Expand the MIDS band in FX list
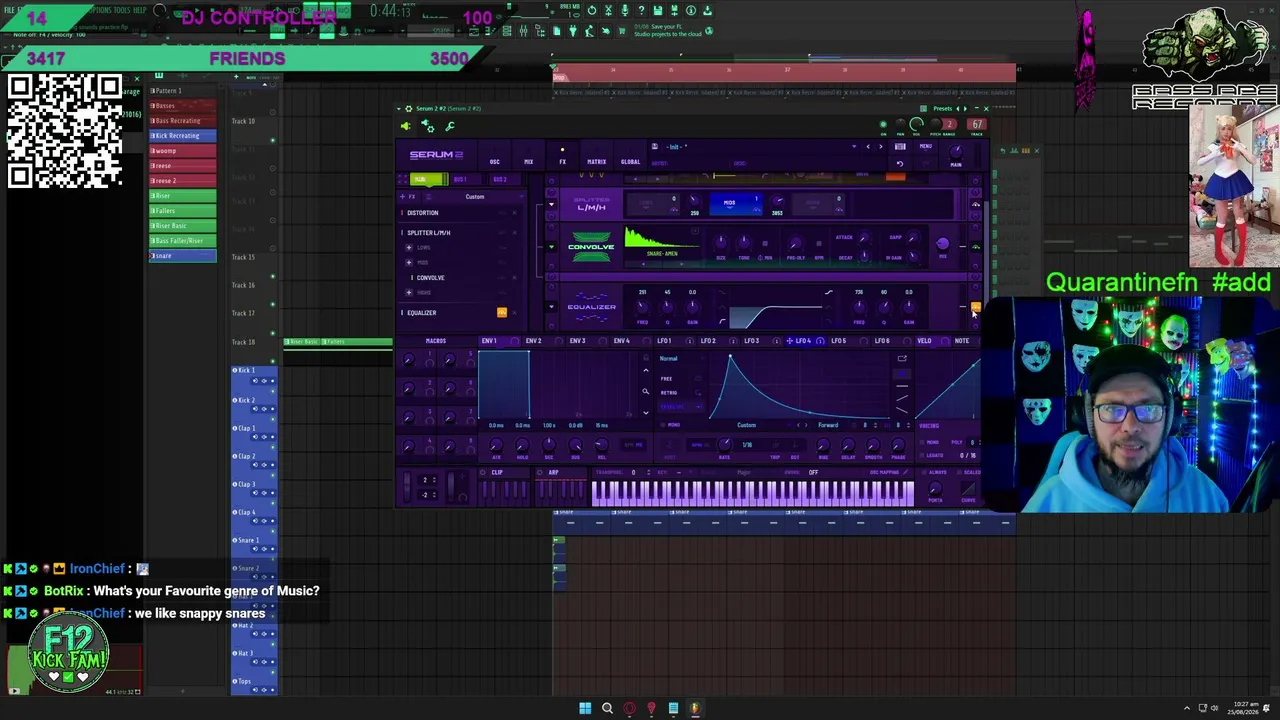 point(409,262)
